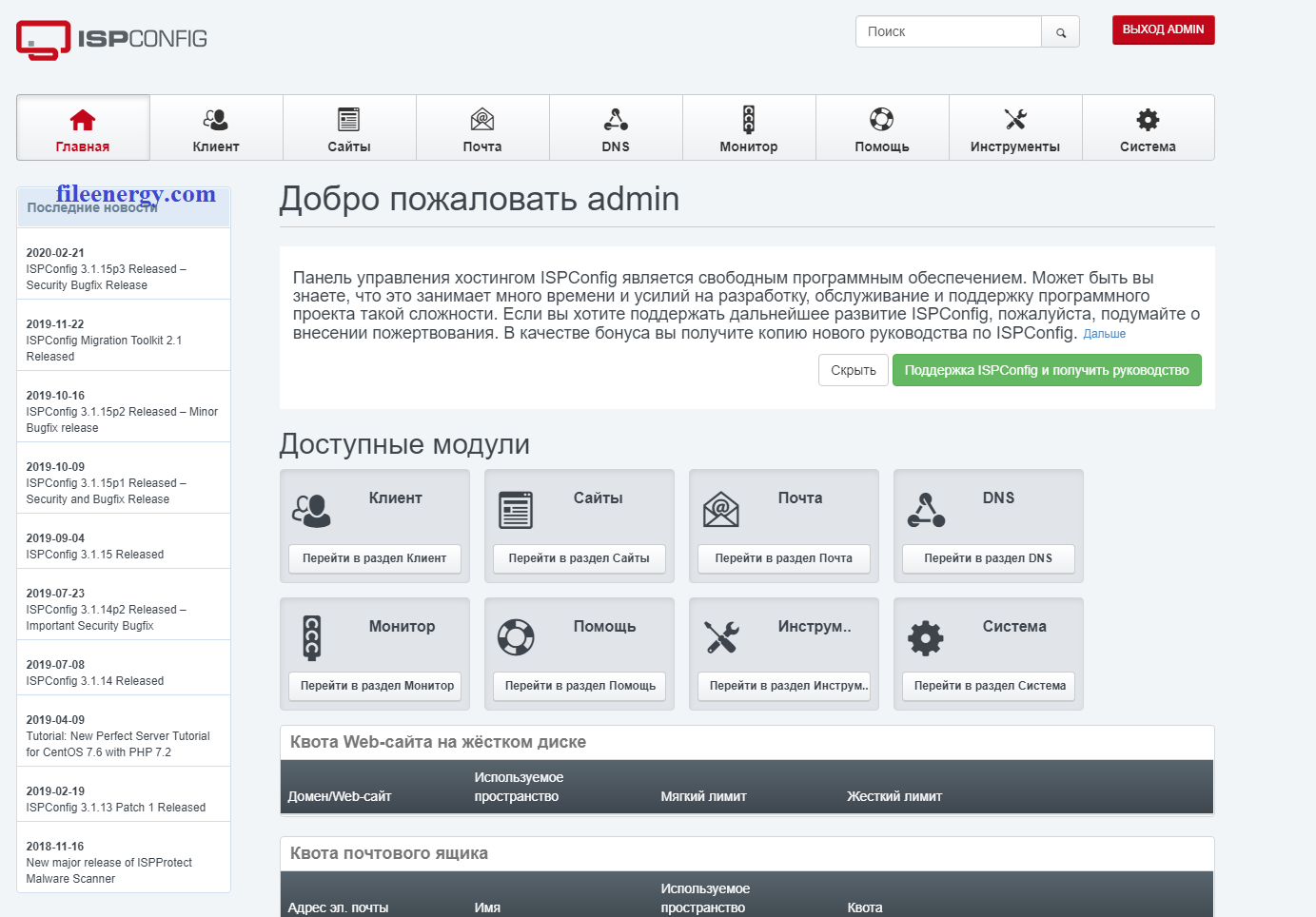Open news ISPConfig 3.1.13 Patch 1 Released
The width and height of the screenshot is (1316, 917).
click(x=116, y=808)
